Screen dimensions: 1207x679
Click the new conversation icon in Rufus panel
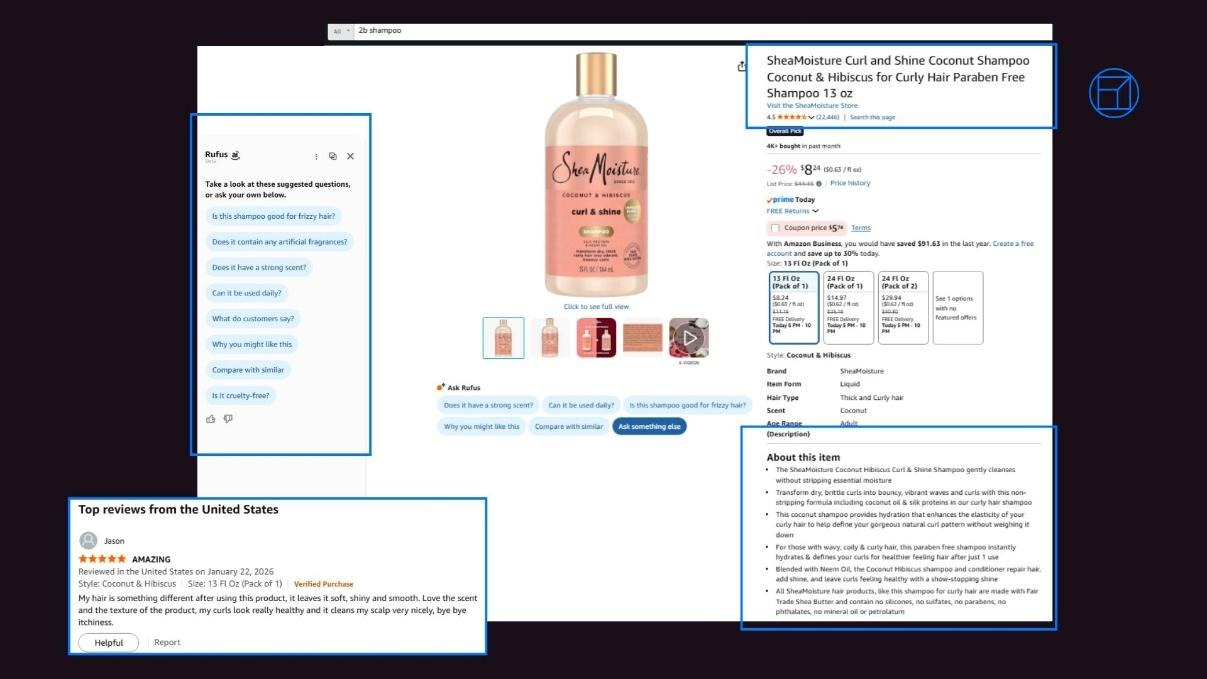pyautogui.click(x=333, y=156)
